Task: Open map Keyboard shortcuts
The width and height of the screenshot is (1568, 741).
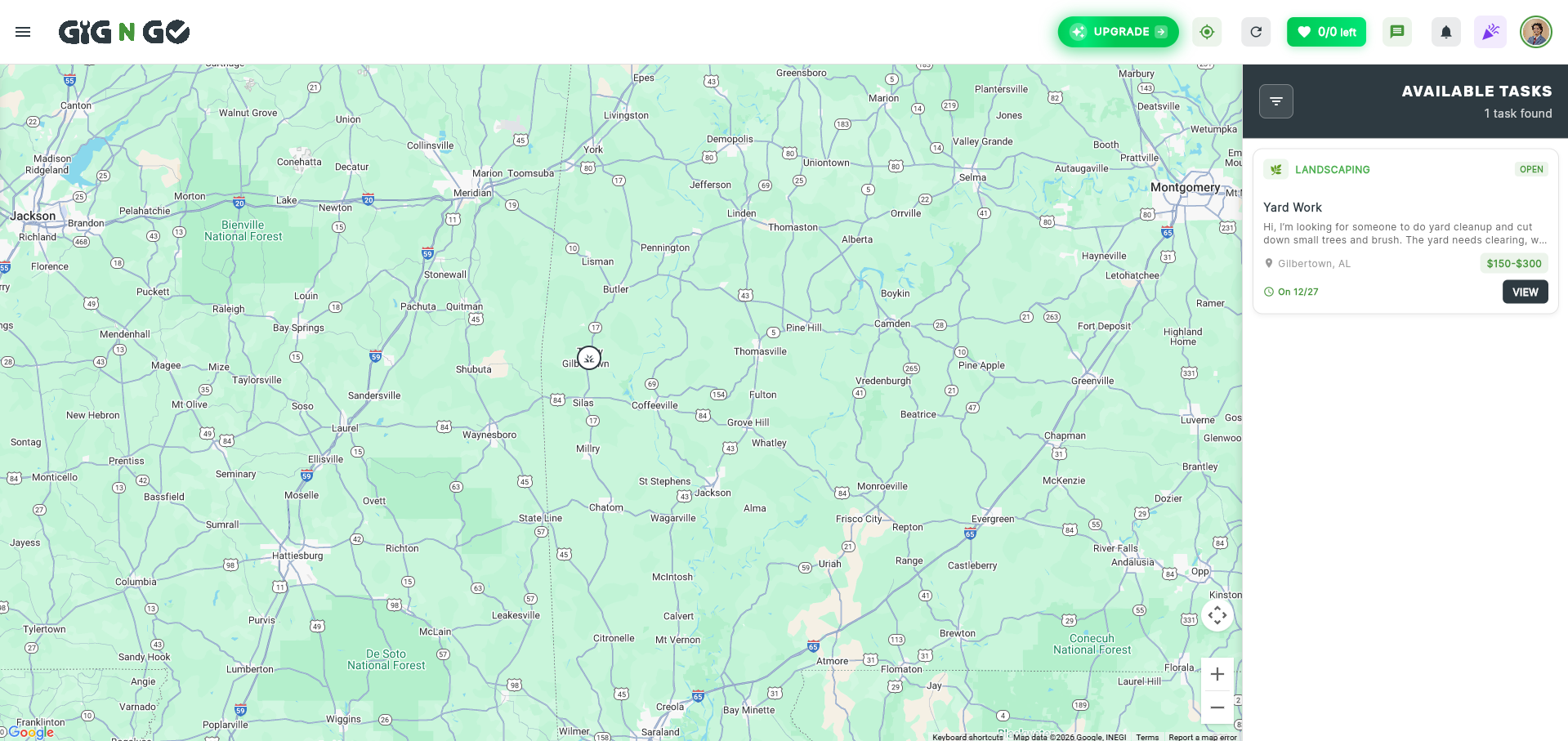Action: point(967,737)
